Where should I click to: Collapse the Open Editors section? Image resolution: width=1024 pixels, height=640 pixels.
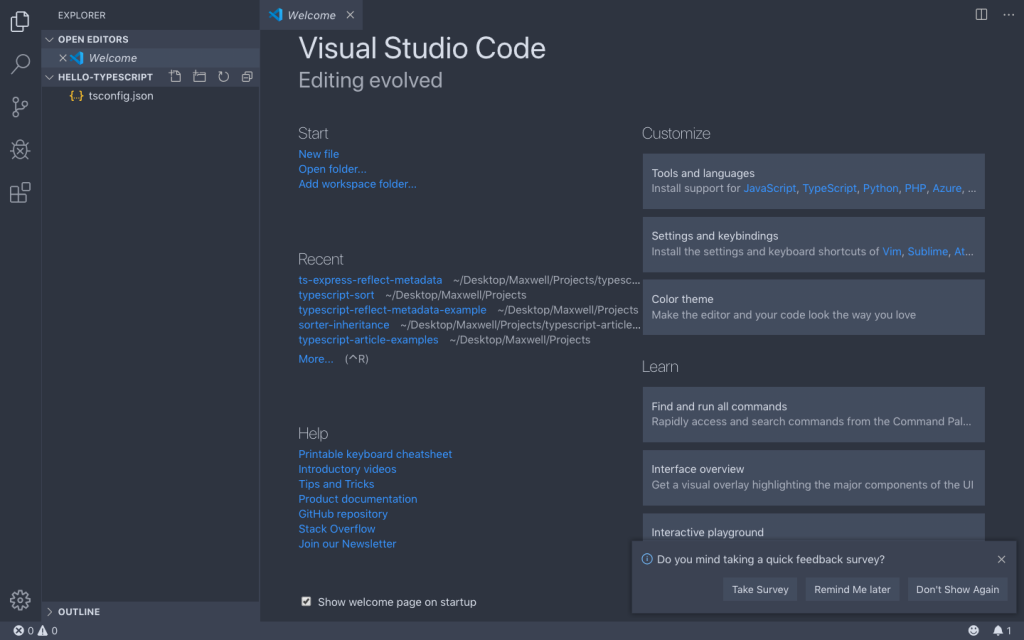pos(50,39)
